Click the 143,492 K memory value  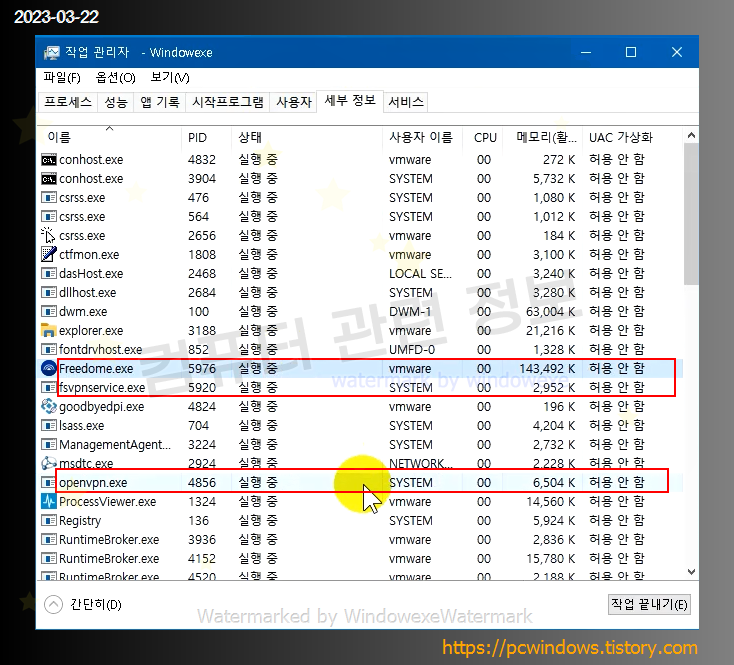[x=547, y=369]
